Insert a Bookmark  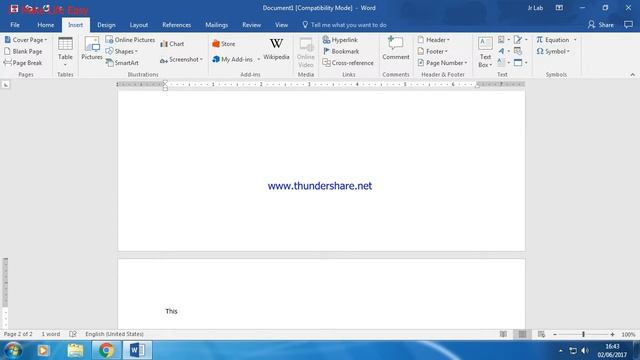tap(341, 51)
